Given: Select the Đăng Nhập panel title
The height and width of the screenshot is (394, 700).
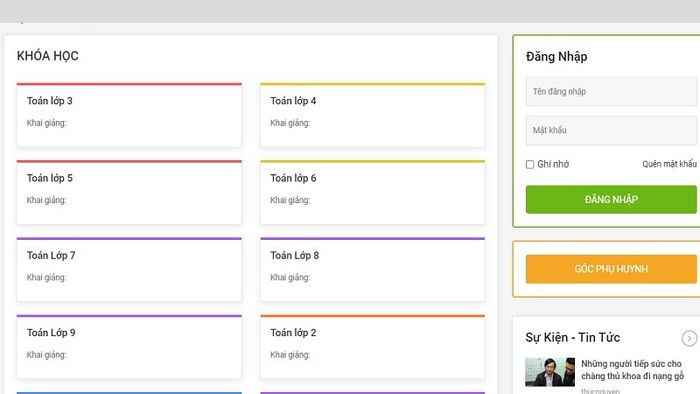Looking at the screenshot, I should click(x=557, y=57).
